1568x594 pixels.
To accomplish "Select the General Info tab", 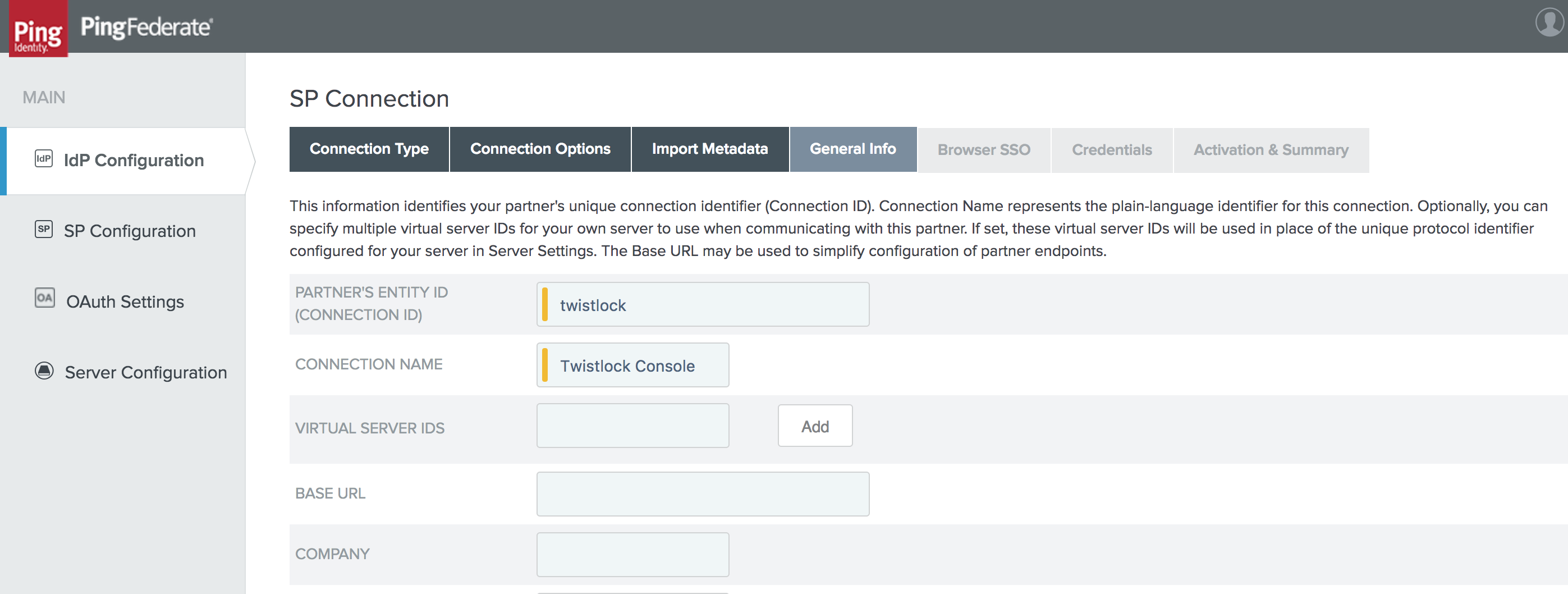I will tap(853, 149).
